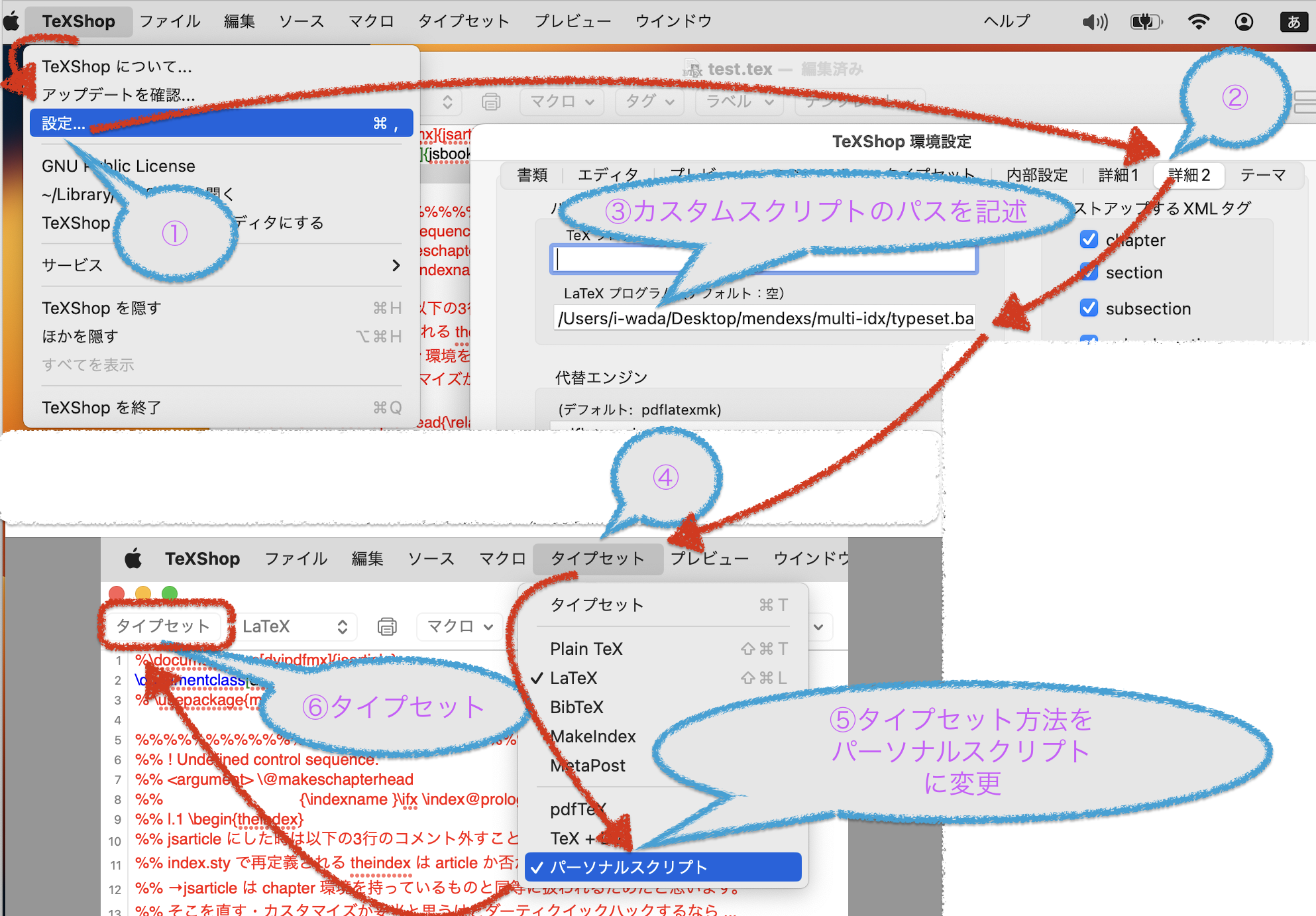Image resolution: width=1316 pixels, height=916 pixels.
Task: Toggle the subsection XML tag checkbox
Action: pos(1089,308)
